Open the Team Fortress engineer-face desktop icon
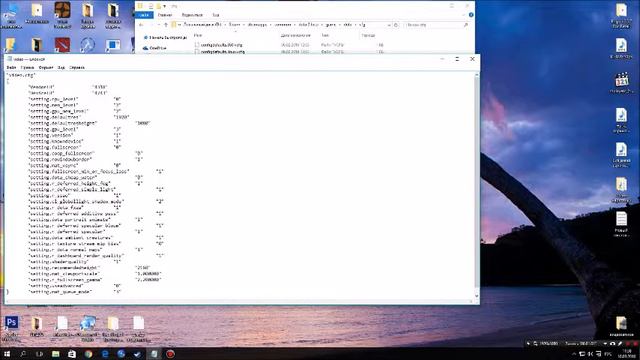640x360 pixels. [x=62, y=10]
